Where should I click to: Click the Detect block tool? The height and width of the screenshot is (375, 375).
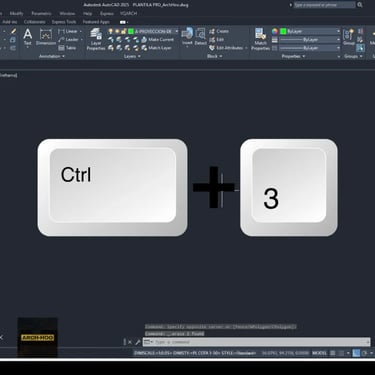200,37
